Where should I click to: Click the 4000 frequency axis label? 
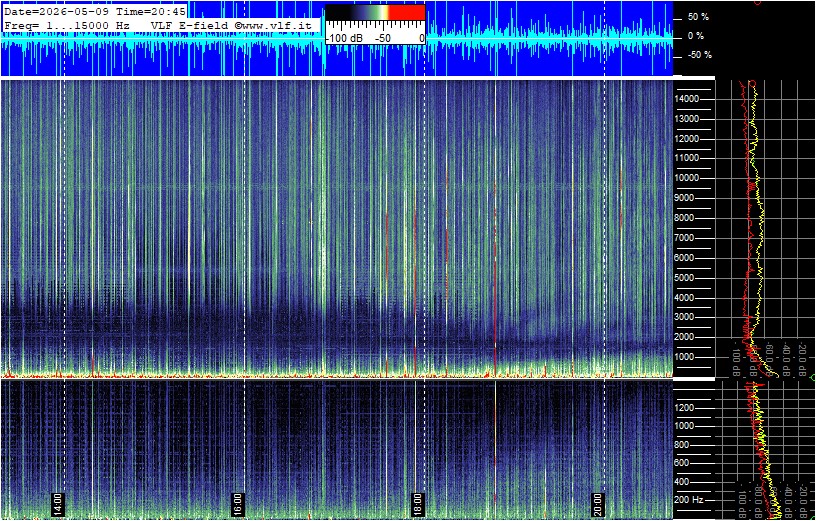tap(686, 298)
